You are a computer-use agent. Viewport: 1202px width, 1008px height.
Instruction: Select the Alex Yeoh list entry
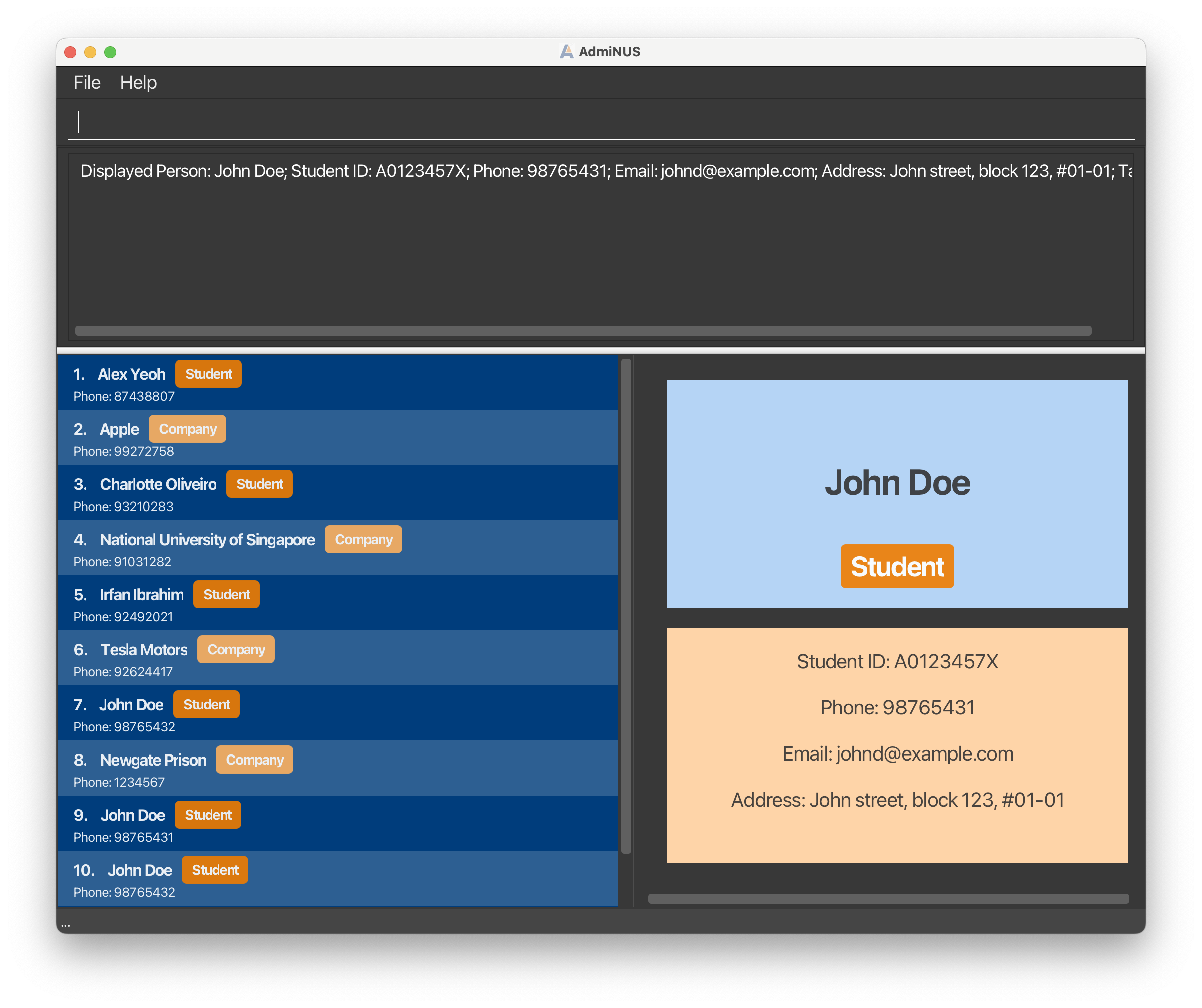pos(131,374)
